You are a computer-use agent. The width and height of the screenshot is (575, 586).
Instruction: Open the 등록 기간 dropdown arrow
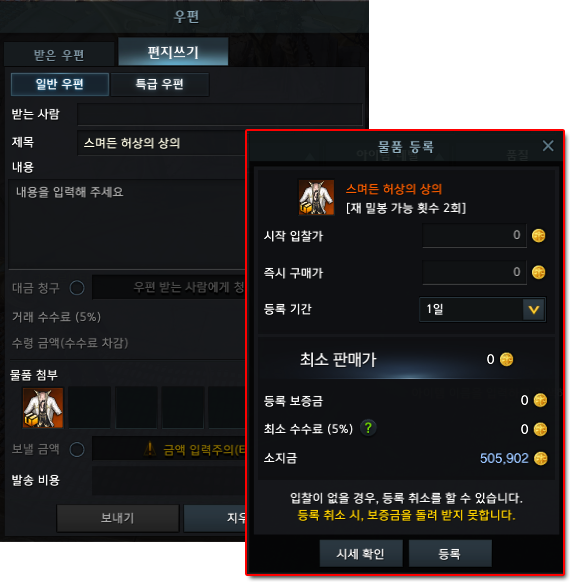pyautogui.click(x=534, y=309)
